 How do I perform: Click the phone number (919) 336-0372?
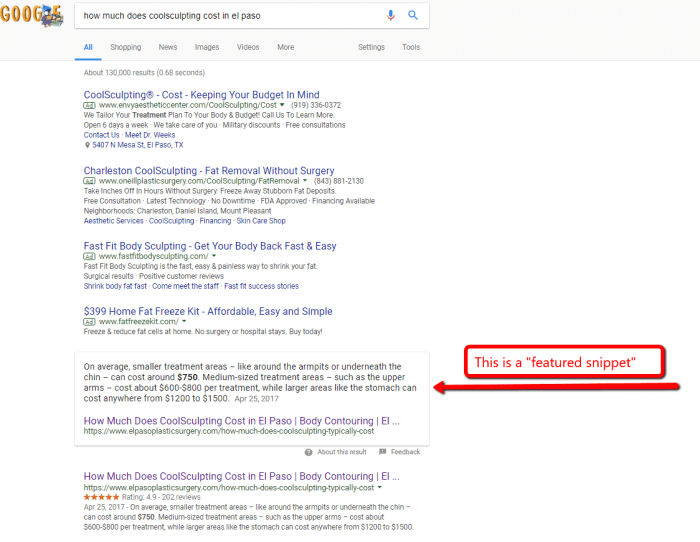click(316, 105)
